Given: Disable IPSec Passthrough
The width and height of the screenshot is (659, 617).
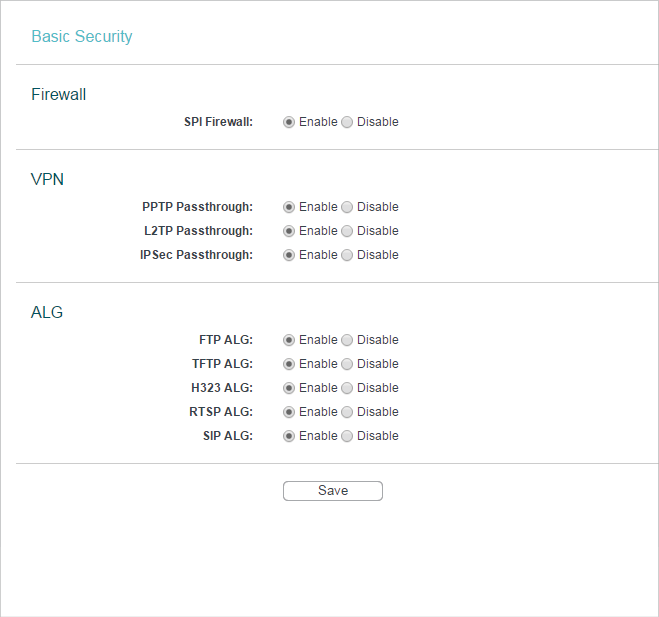Looking at the screenshot, I should (x=347, y=255).
